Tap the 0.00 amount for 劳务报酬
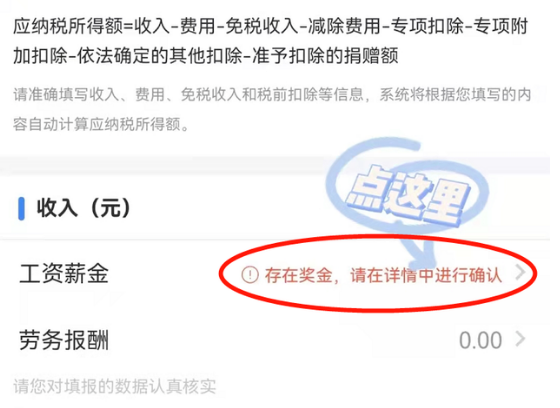 (480, 340)
